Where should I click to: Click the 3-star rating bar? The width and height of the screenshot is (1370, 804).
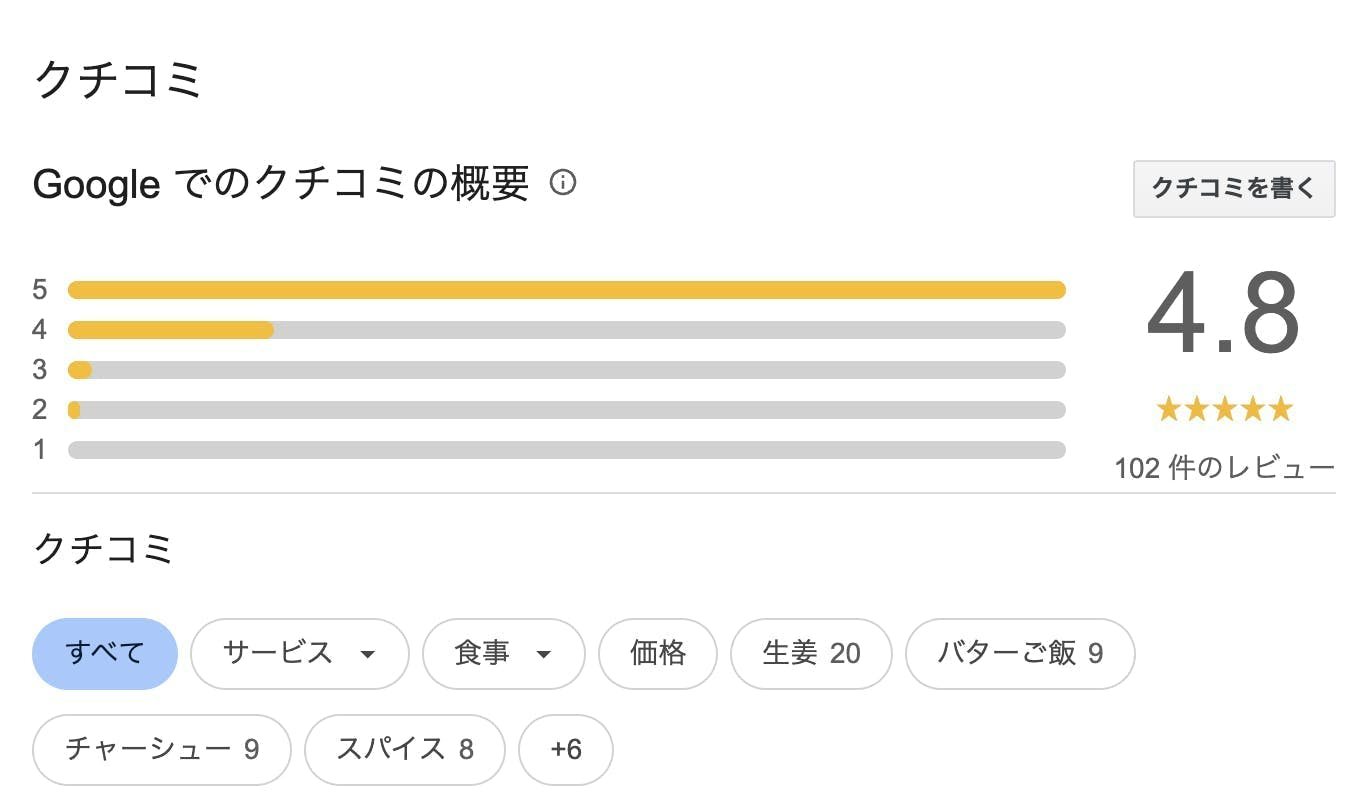[566, 370]
